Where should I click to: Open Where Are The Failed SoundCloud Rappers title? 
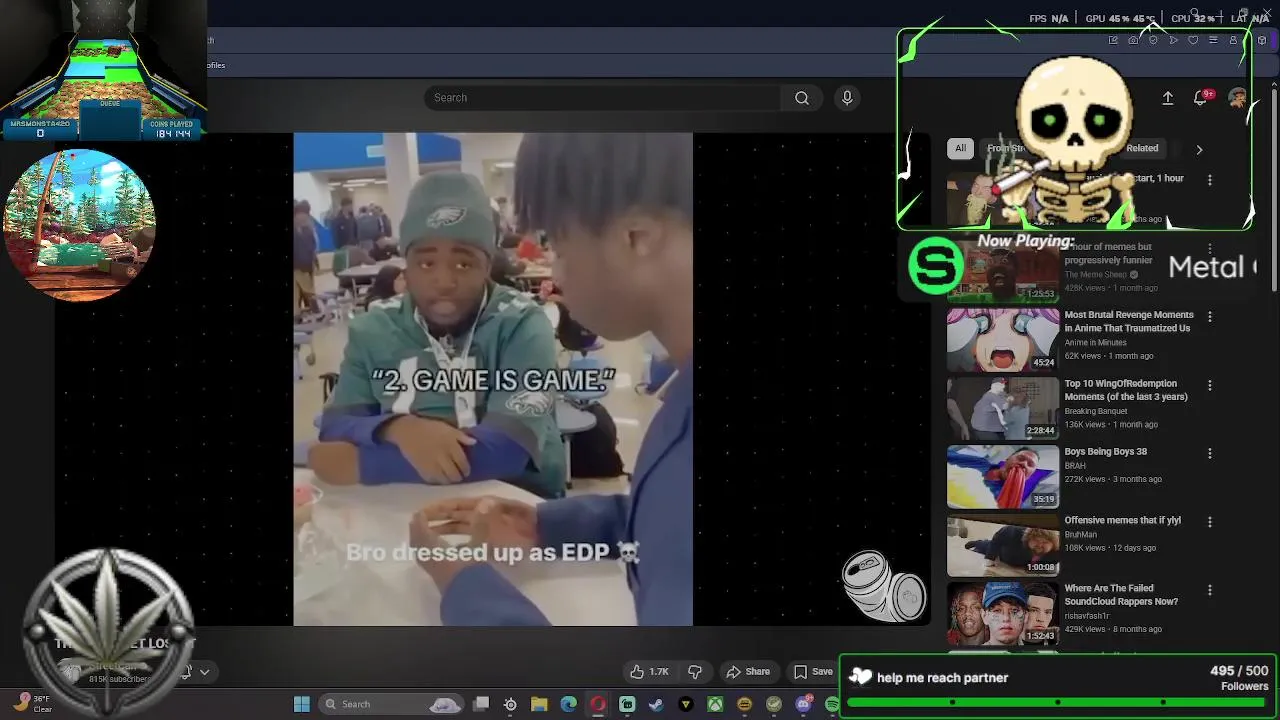[1121, 595]
